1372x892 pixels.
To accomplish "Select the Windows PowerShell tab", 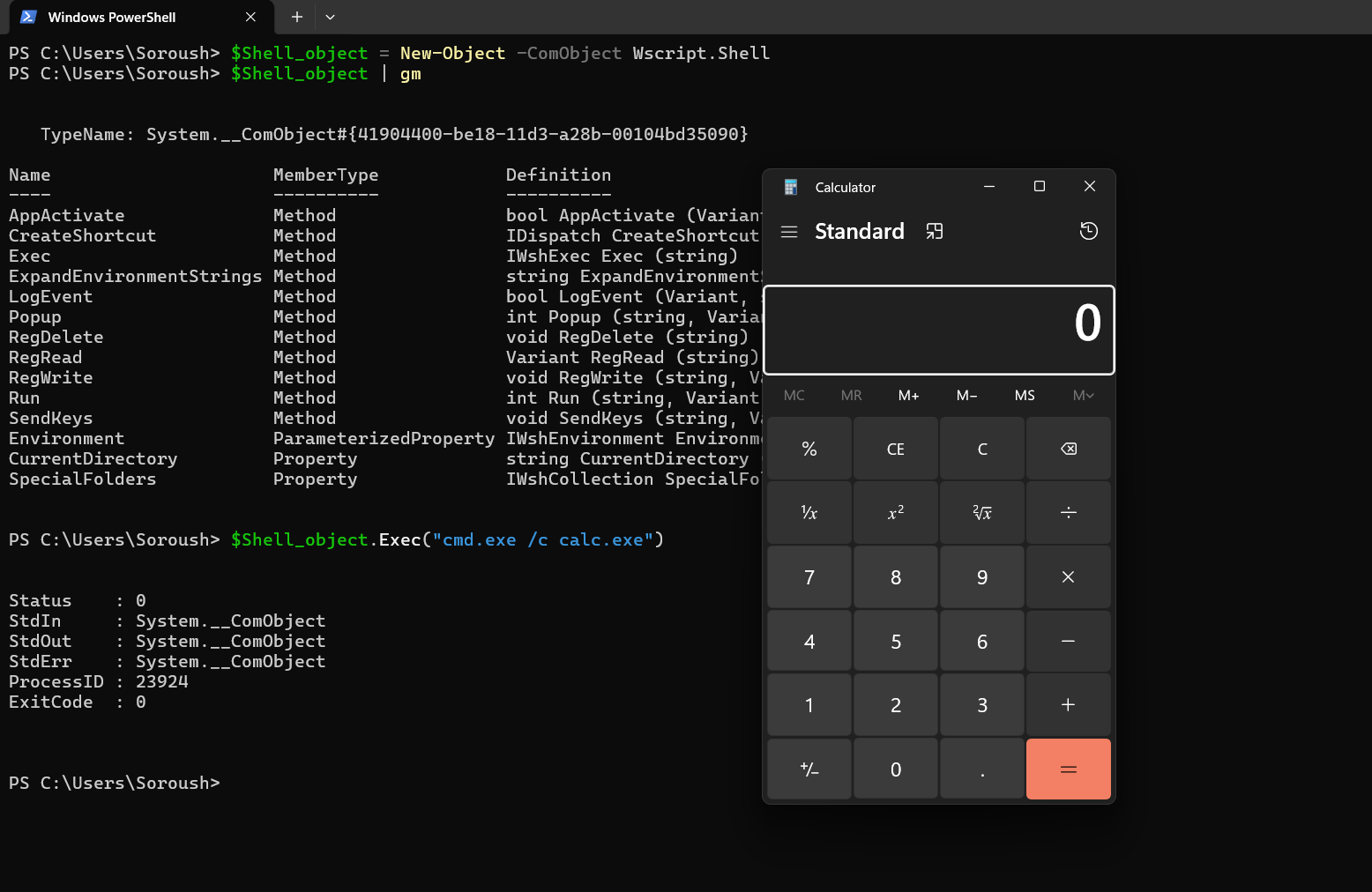I will 141,17.
